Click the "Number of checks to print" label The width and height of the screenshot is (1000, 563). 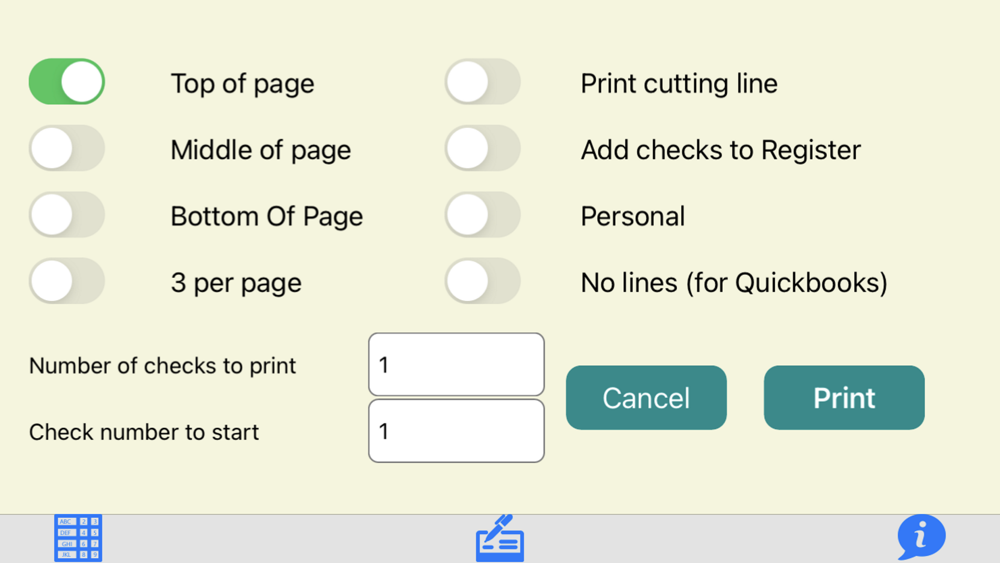pos(162,366)
